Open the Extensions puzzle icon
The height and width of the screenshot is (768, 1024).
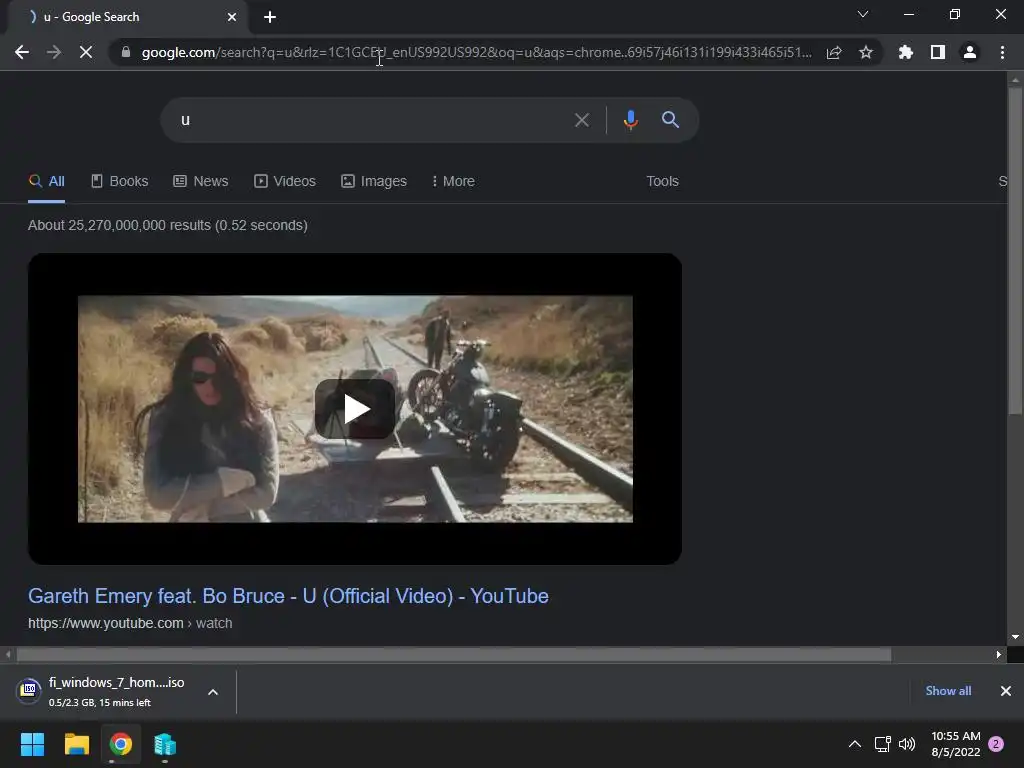point(906,52)
